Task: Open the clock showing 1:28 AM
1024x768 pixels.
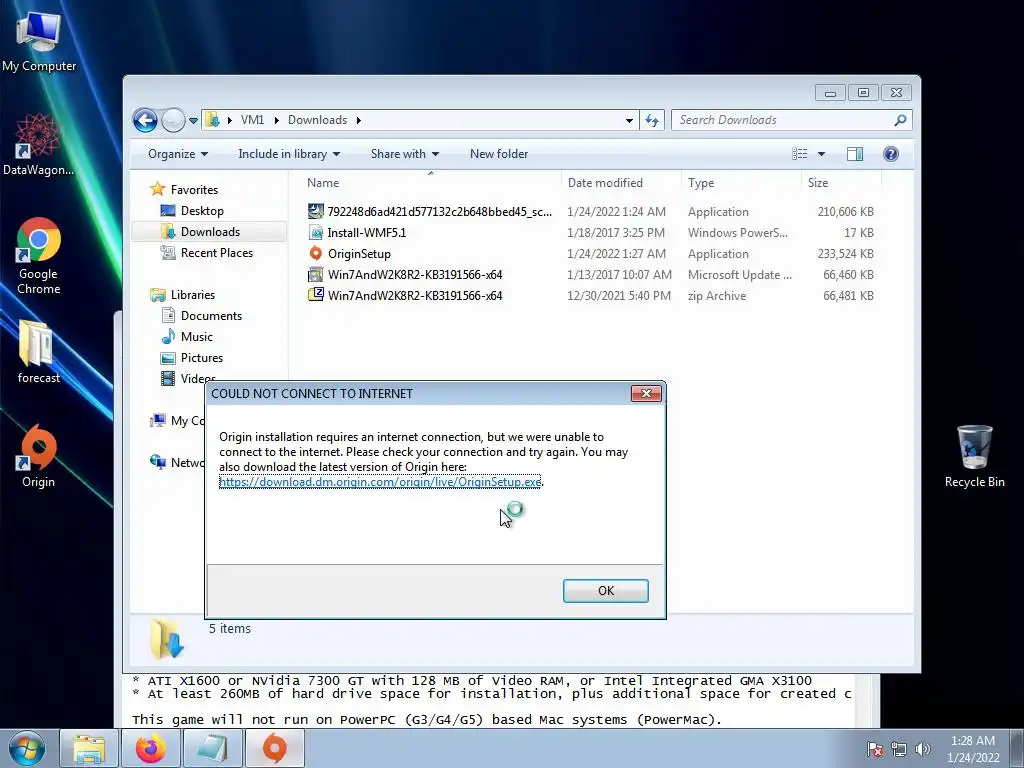Action: pyautogui.click(x=973, y=749)
